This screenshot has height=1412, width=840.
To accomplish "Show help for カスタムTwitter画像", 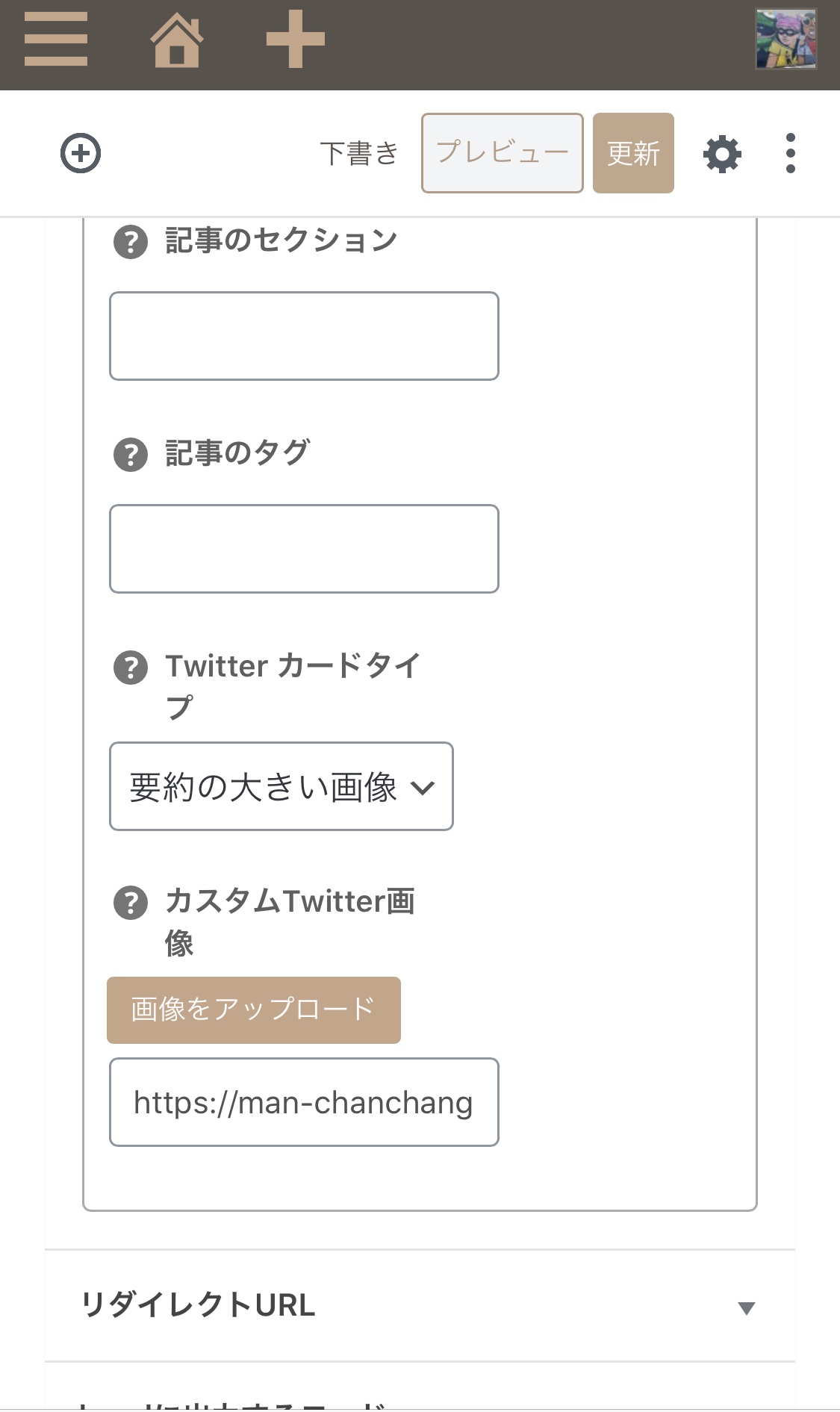I will point(131,904).
